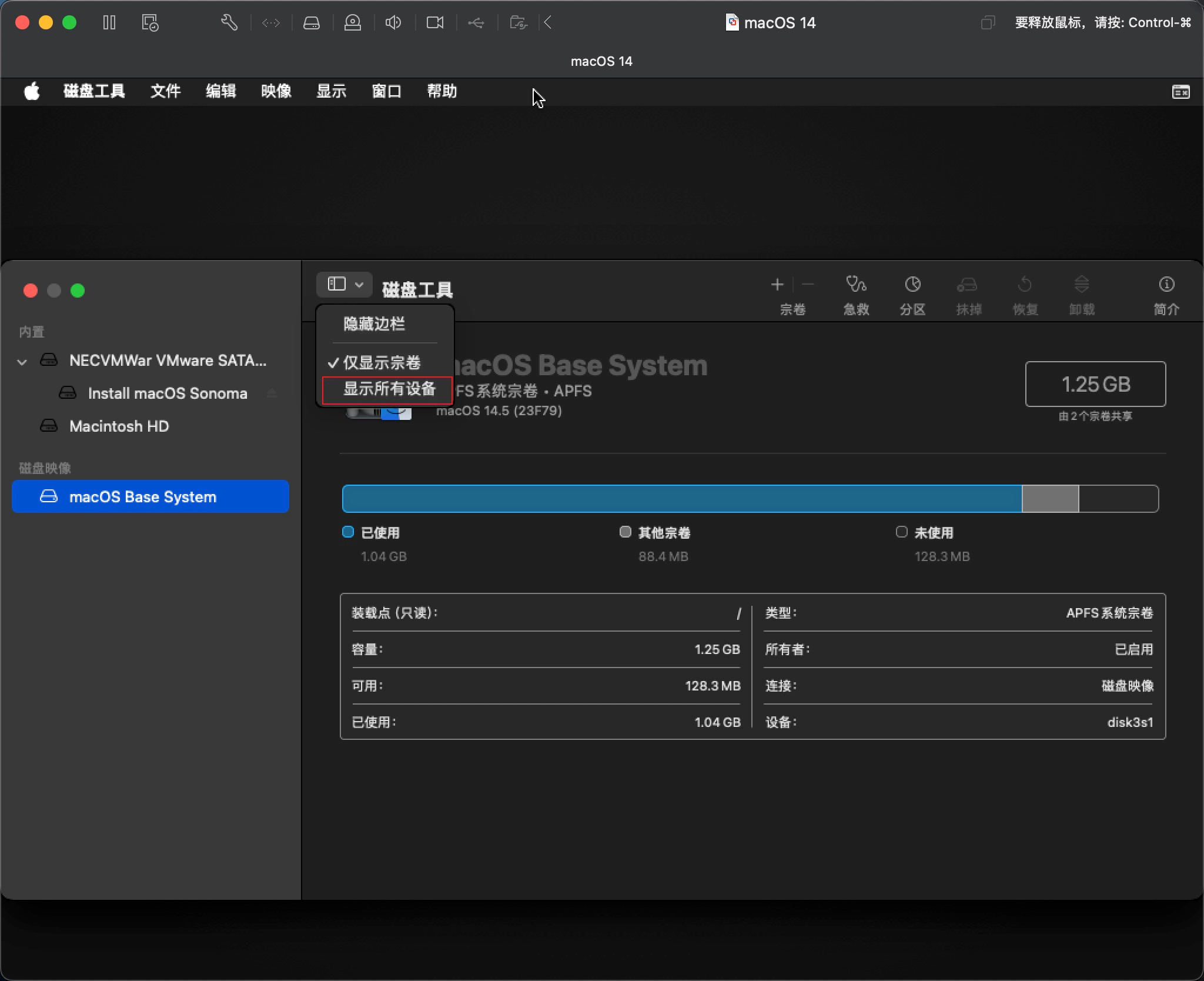The width and height of the screenshot is (1204, 981).
Task: Eject Install macOS Sonoma volume
Action: click(x=272, y=393)
